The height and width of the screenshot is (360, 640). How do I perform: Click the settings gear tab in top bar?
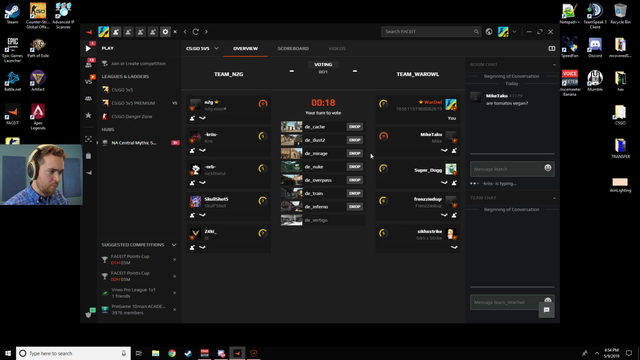165,32
